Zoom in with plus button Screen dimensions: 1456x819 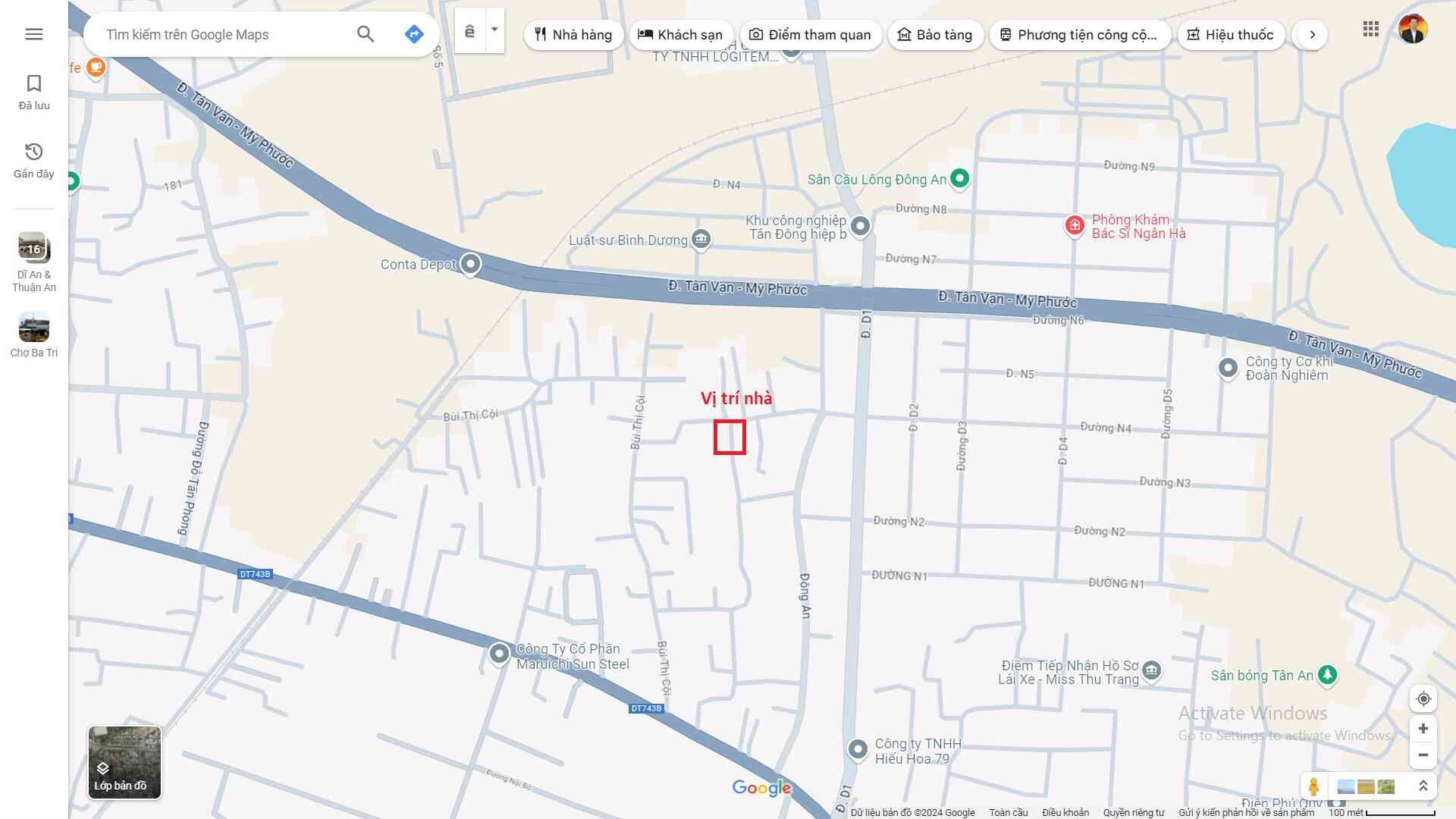point(1423,728)
